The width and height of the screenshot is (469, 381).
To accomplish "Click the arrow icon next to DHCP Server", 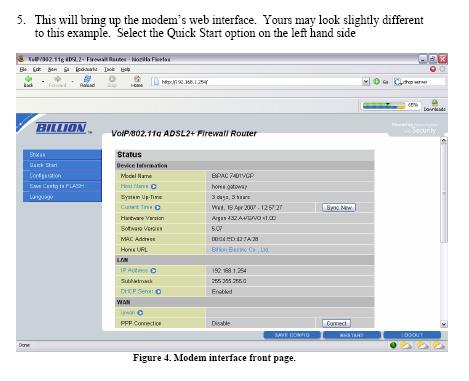I will pos(158,292).
